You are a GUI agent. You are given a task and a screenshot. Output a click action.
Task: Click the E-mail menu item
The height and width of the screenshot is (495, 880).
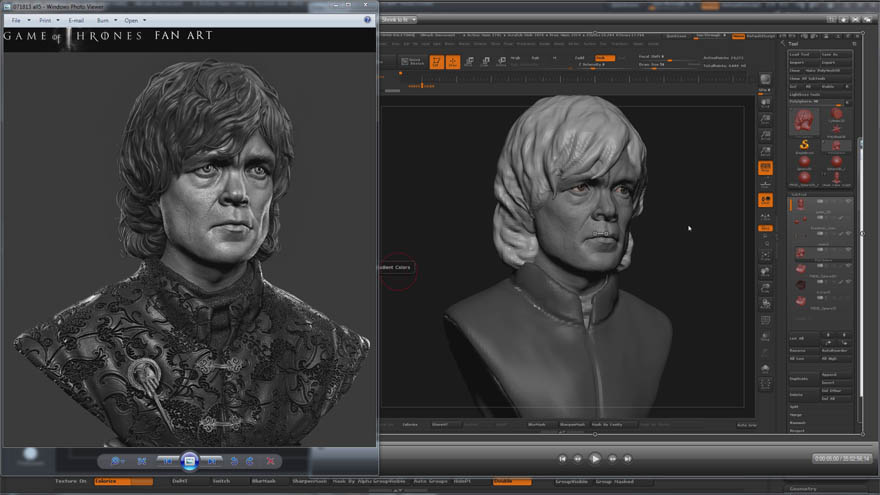(76, 20)
